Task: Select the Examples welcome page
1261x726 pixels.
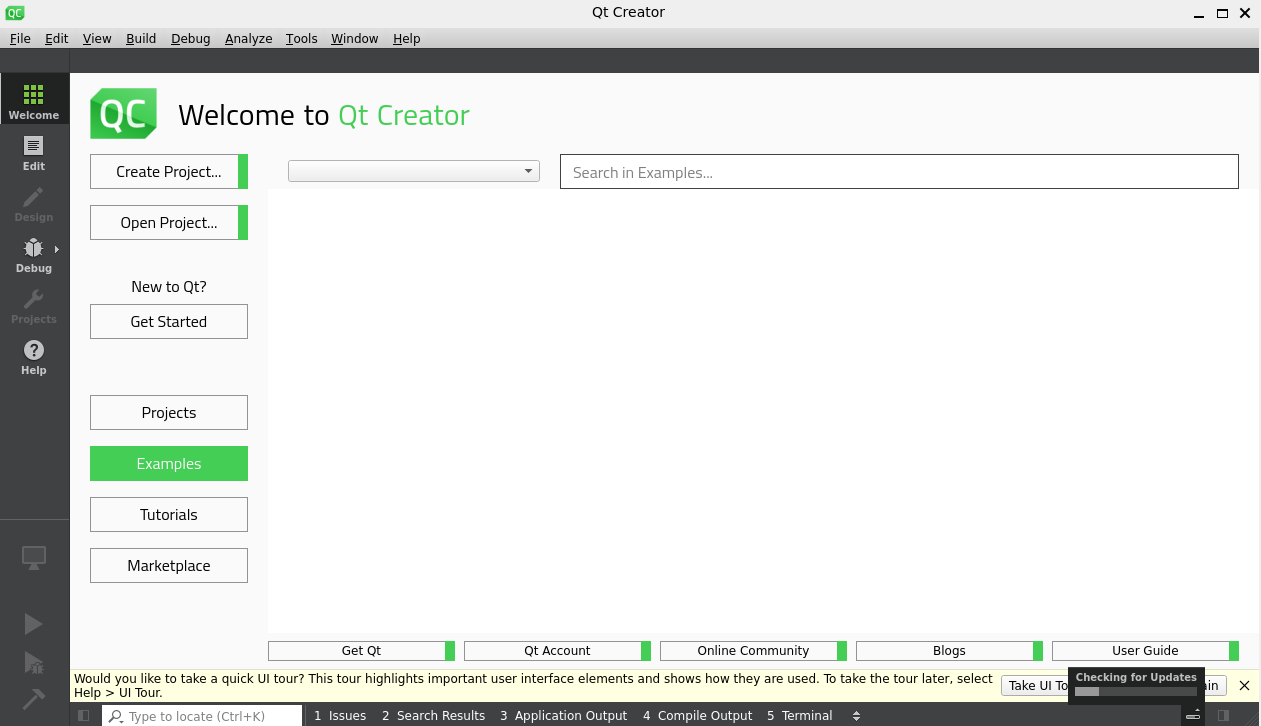Action: pyautogui.click(x=169, y=464)
